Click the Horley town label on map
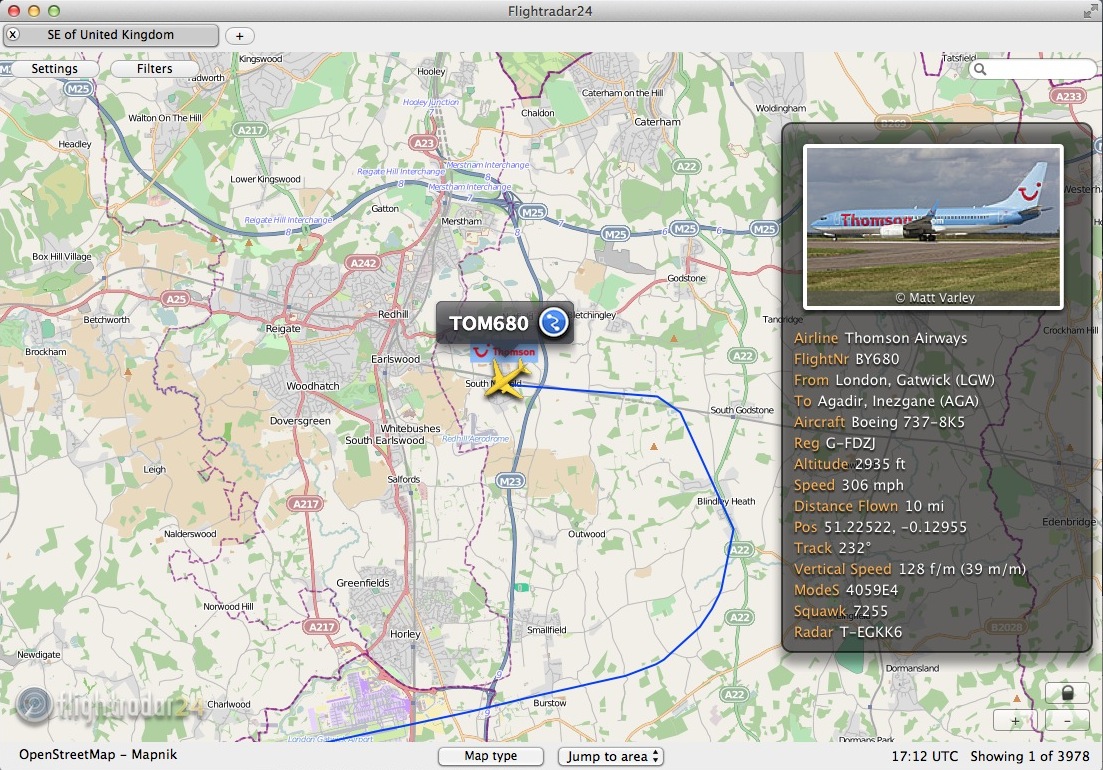Viewport: 1103px width, 770px height. coord(405,634)
